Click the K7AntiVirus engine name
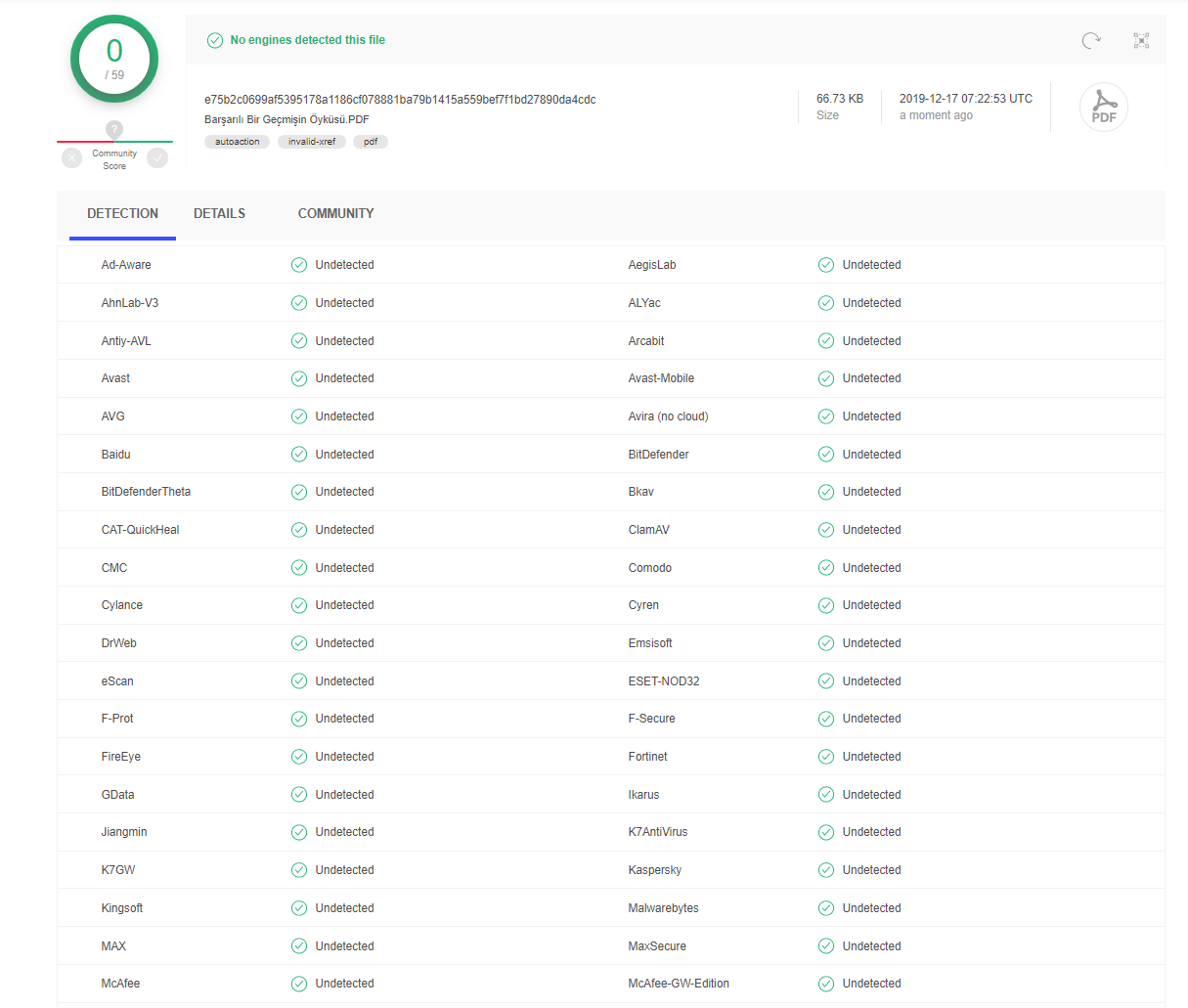This screenshot has height=1008, width=1188. (x=658, y=832)
